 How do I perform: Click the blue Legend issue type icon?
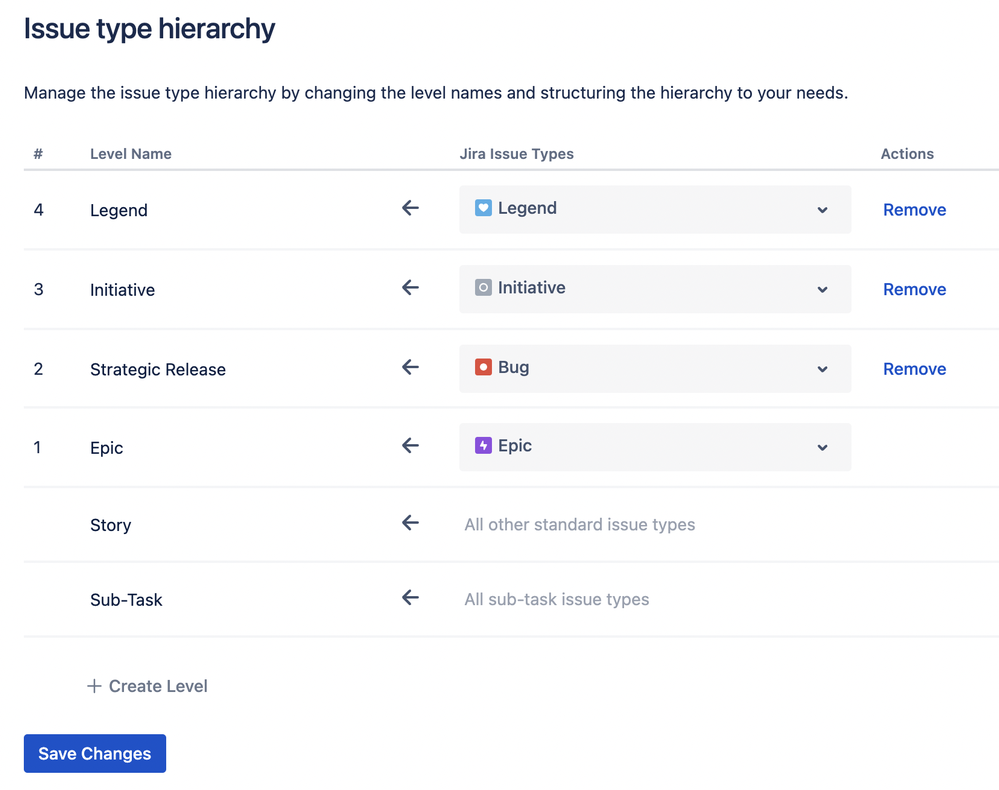(483, 208)
